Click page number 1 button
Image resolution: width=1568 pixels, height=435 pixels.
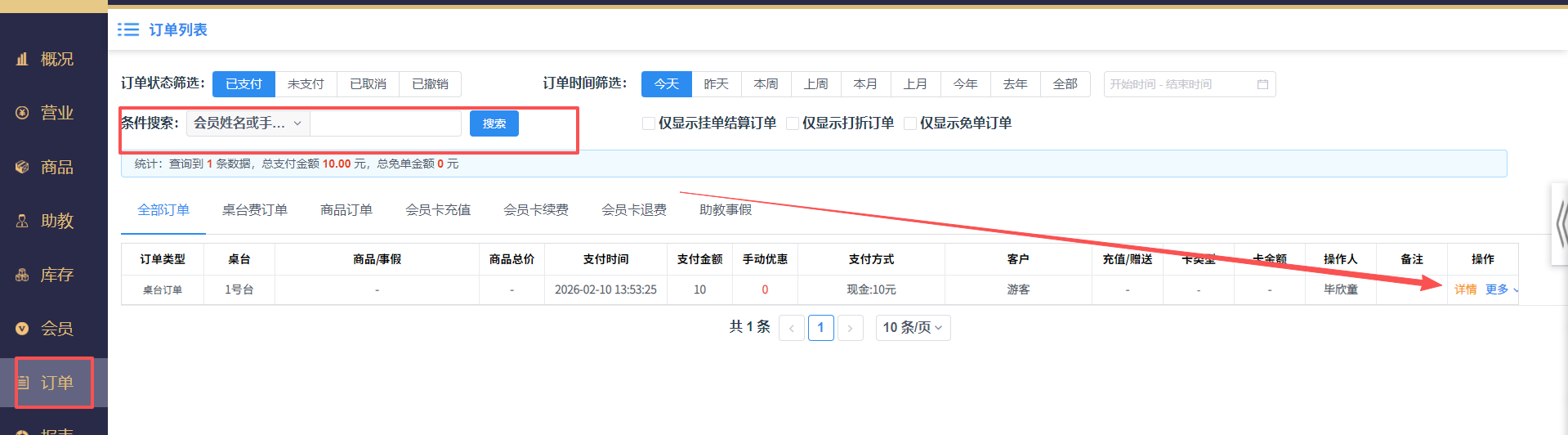click(x=821, y=328)
